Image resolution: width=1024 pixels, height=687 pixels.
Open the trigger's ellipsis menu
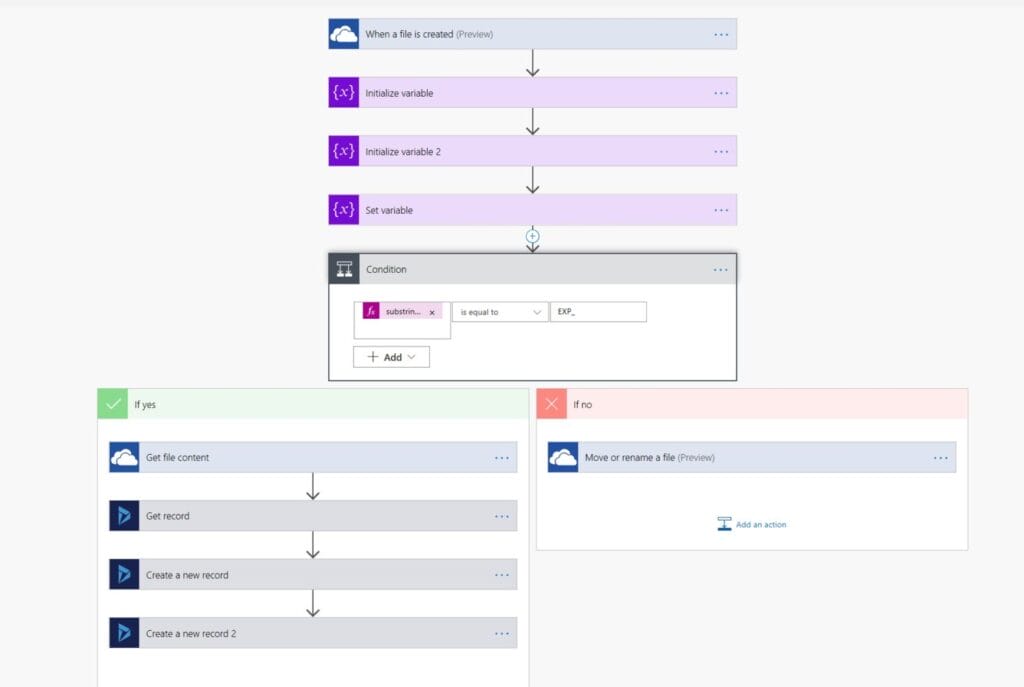pyautogui.click(x=721, y=33)
